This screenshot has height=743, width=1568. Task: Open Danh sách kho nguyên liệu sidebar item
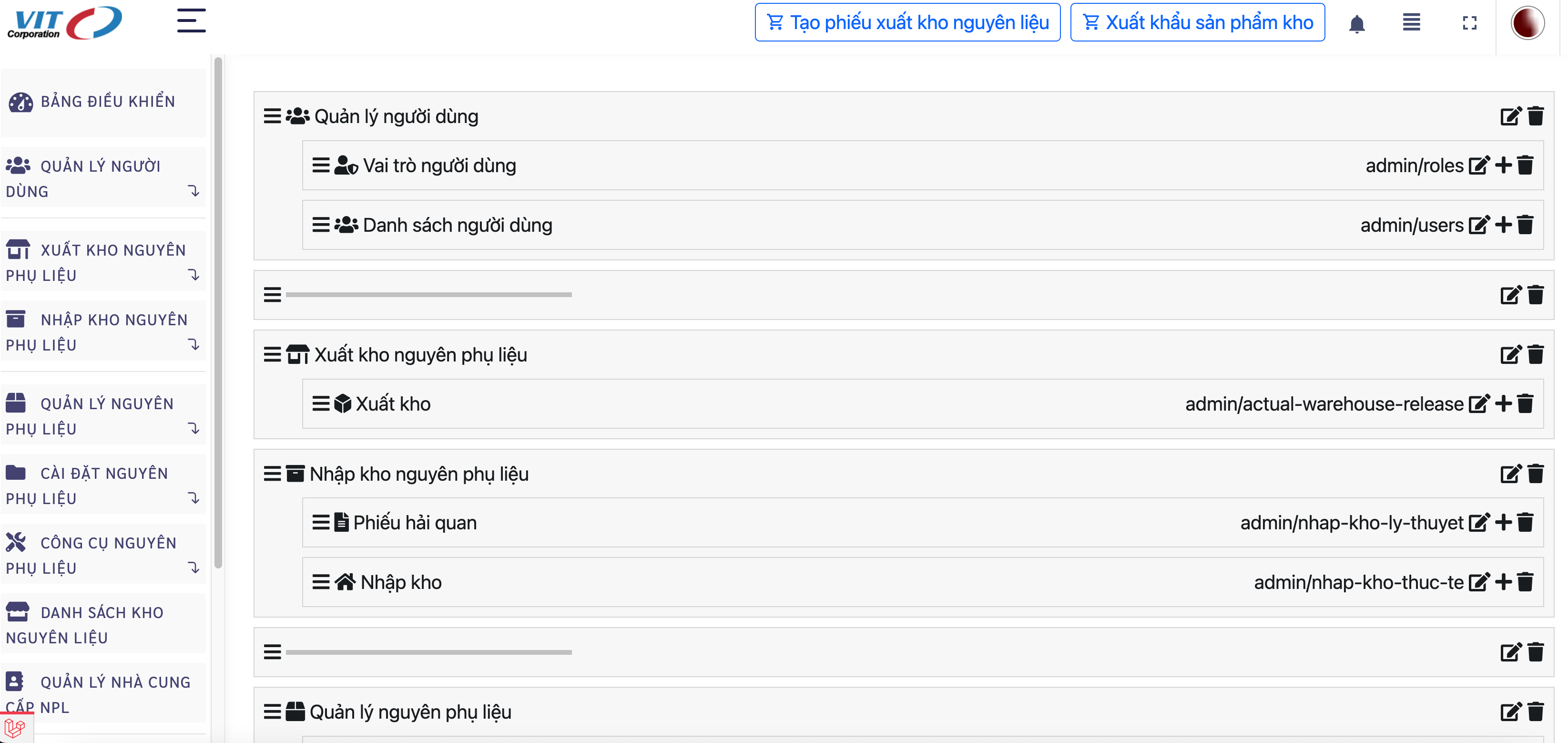[x=102, y=625]
